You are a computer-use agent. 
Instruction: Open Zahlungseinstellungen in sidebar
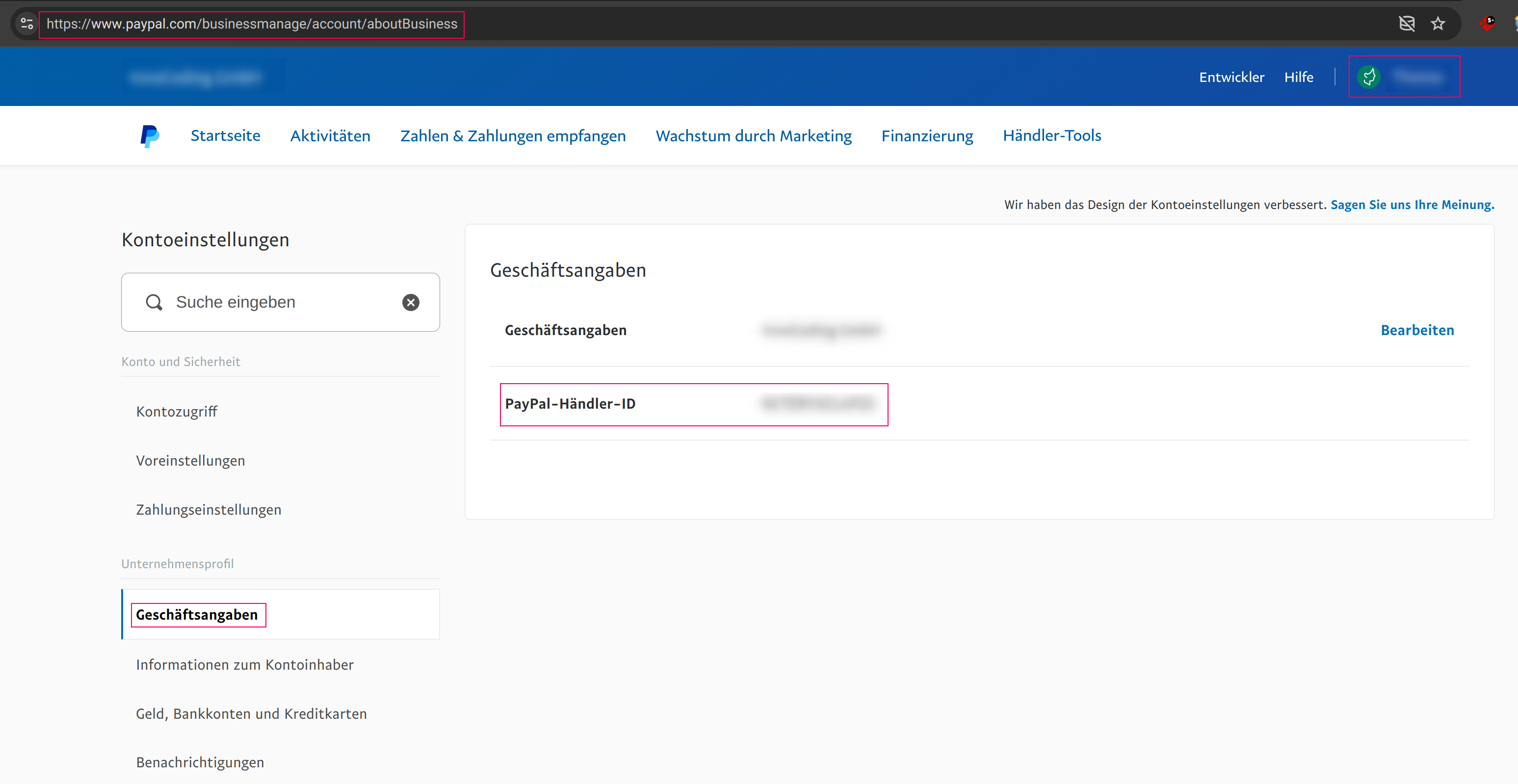pos(209,509)
